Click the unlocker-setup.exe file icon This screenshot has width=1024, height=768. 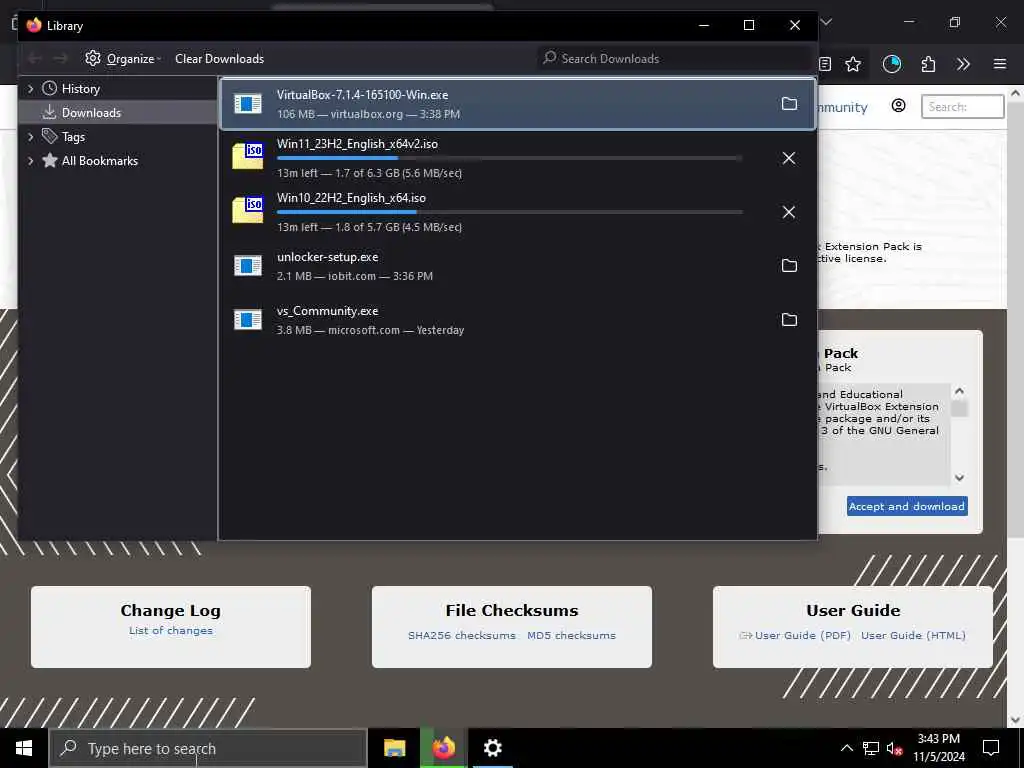pyautogui.click(x=248, y=266)
